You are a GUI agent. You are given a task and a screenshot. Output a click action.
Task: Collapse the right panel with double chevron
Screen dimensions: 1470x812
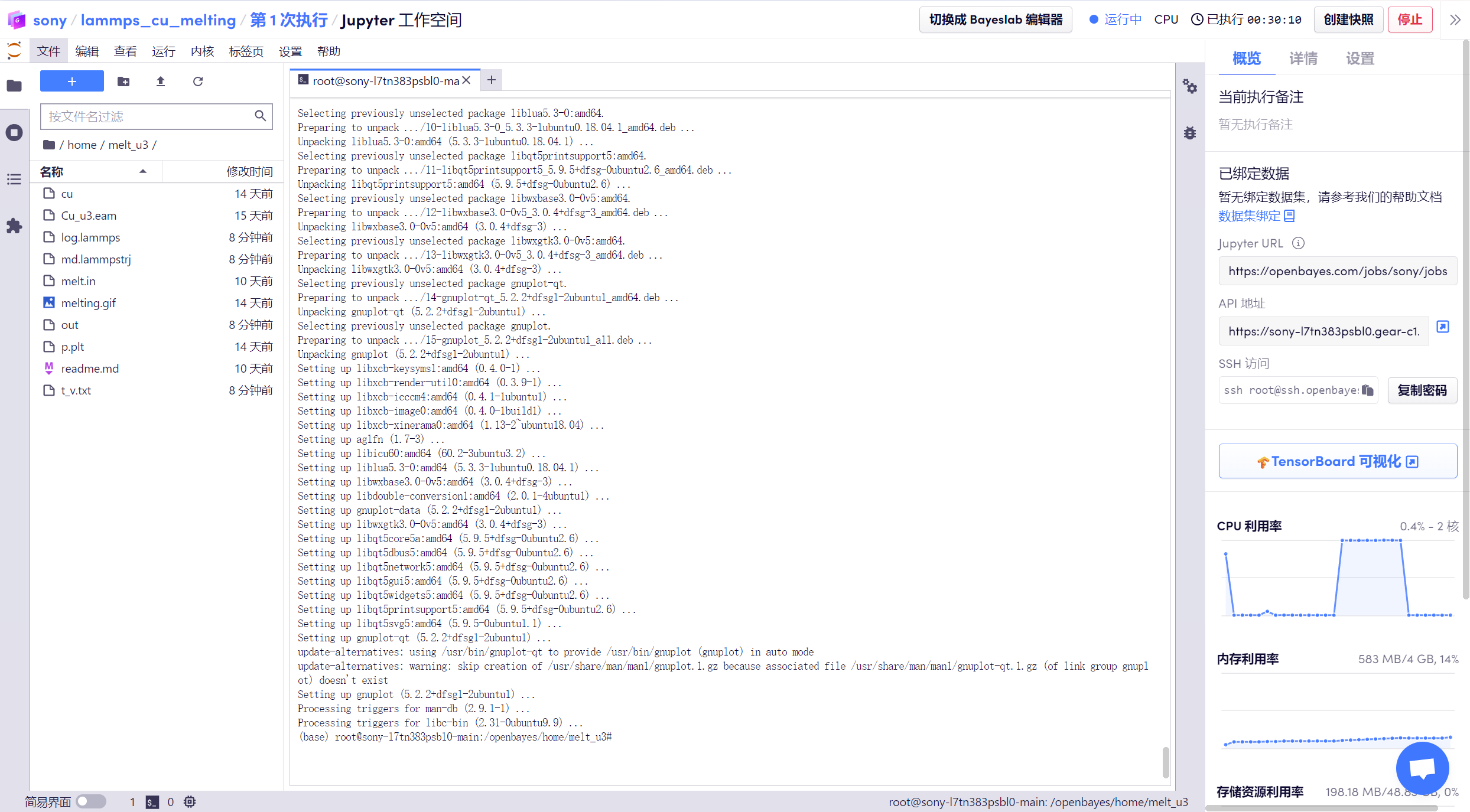tap(1455, 19)
